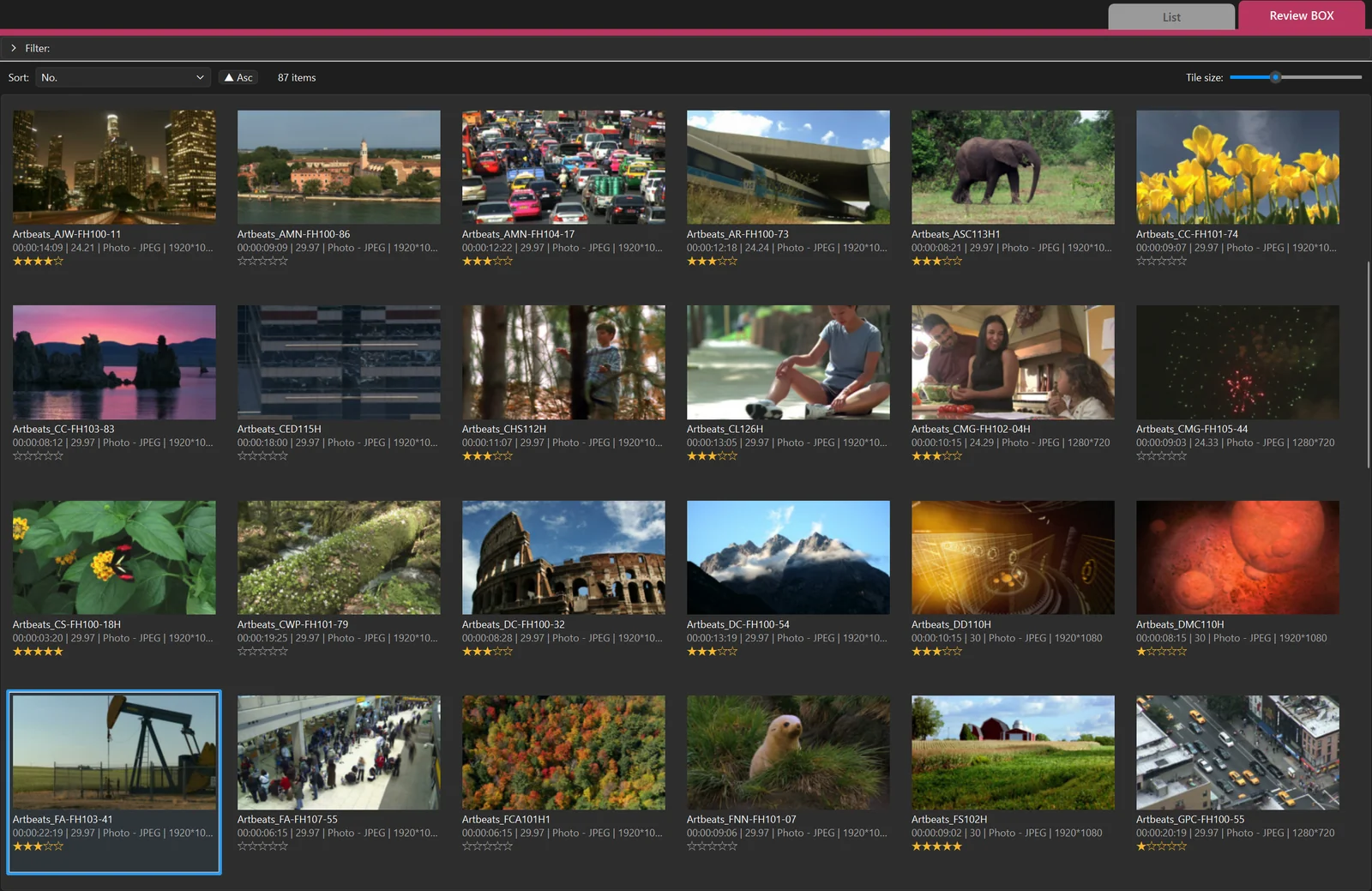Click the Artbeats_DMC110H file name
This screenshot has height=891, width=1372.
coord(1180,624)
